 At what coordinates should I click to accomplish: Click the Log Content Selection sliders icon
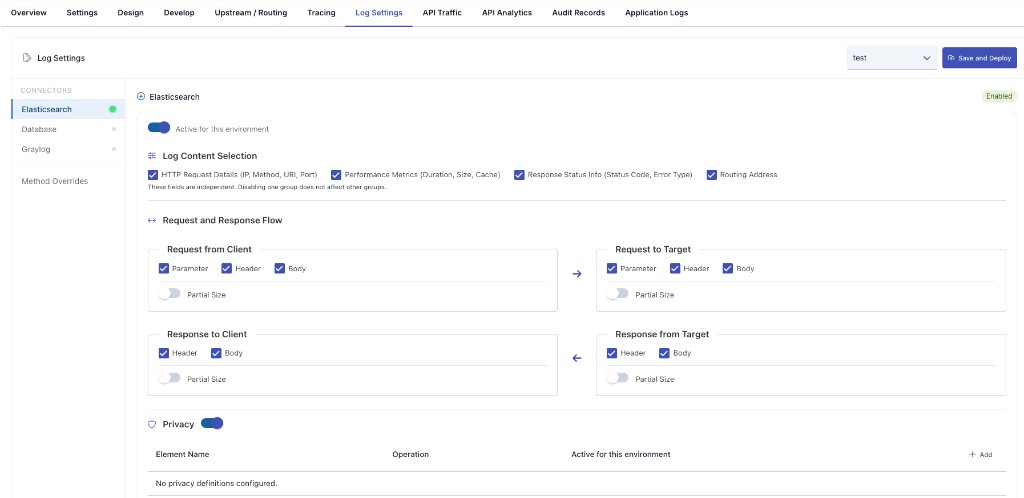[x=152, y=156]
